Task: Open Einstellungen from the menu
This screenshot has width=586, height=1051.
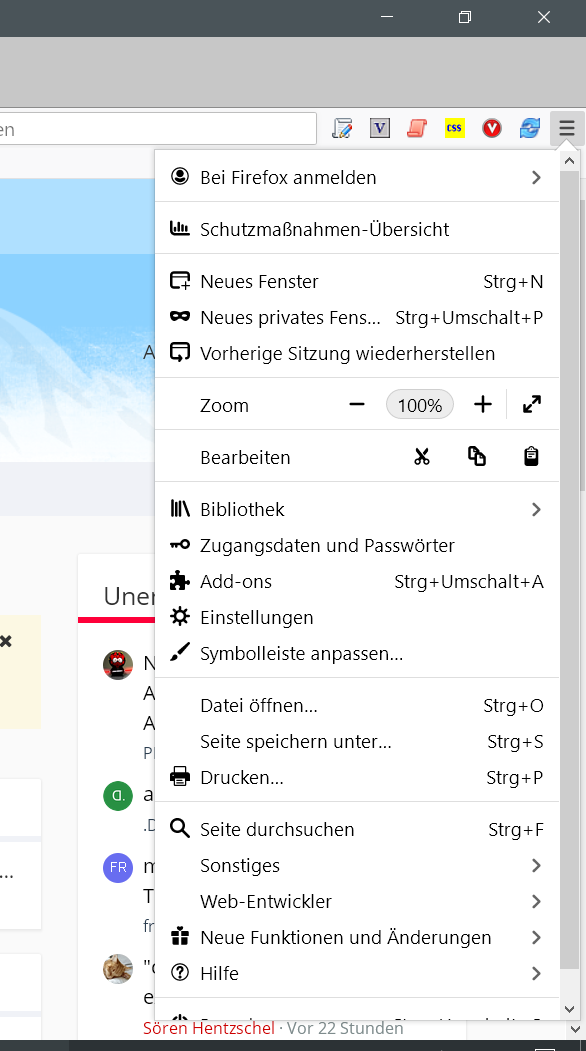Action: point(357,617)
